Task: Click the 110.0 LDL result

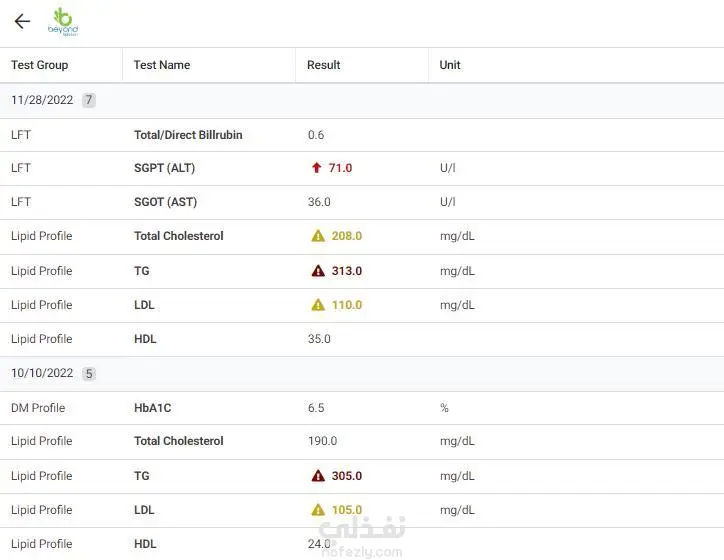Action: click(x=347, y=305)
